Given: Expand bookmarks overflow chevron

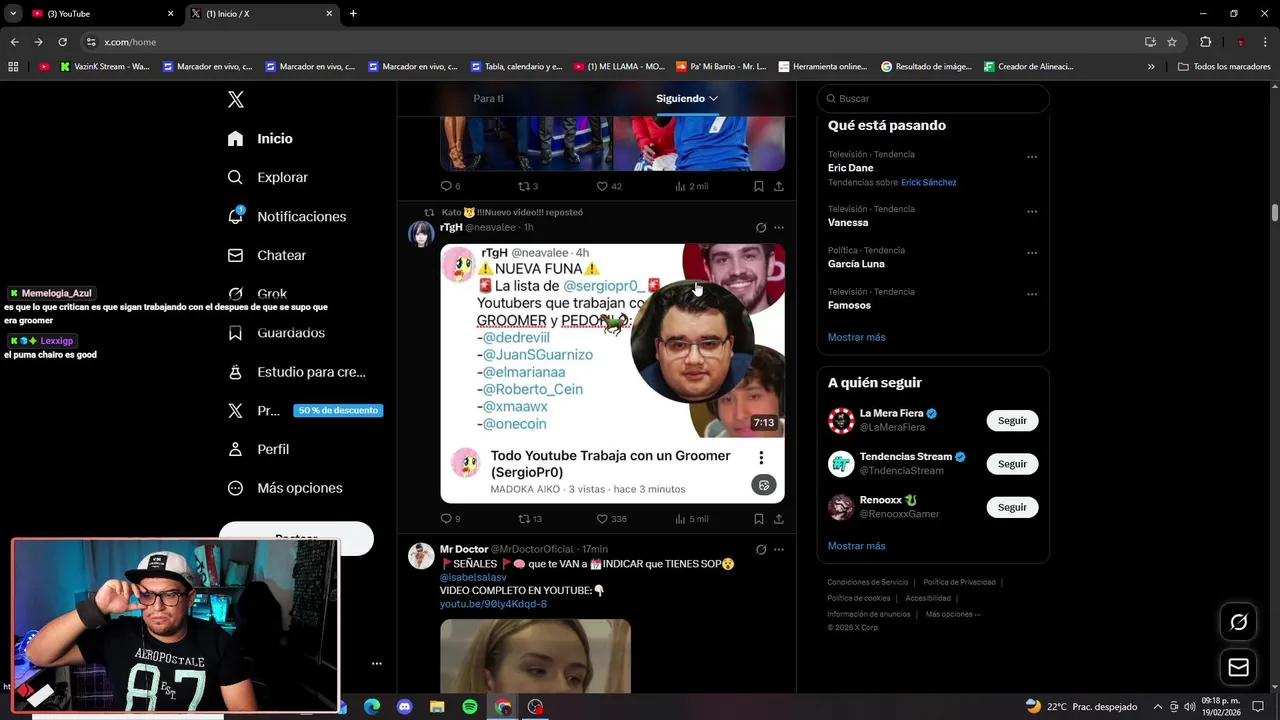Looking at the screenshot, I should tap(1151, 67).
